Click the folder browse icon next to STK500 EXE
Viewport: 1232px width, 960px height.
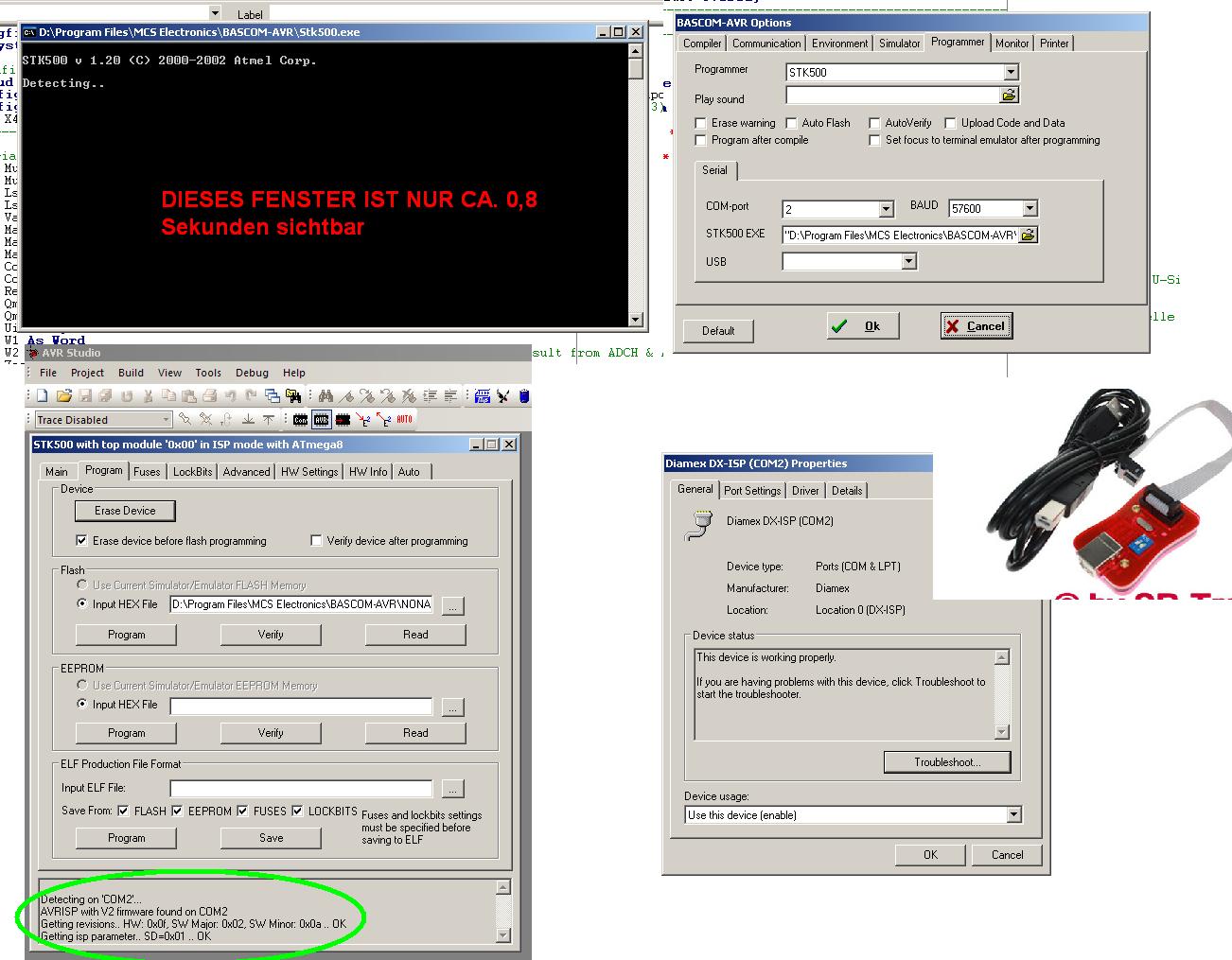click(1029, 235)
